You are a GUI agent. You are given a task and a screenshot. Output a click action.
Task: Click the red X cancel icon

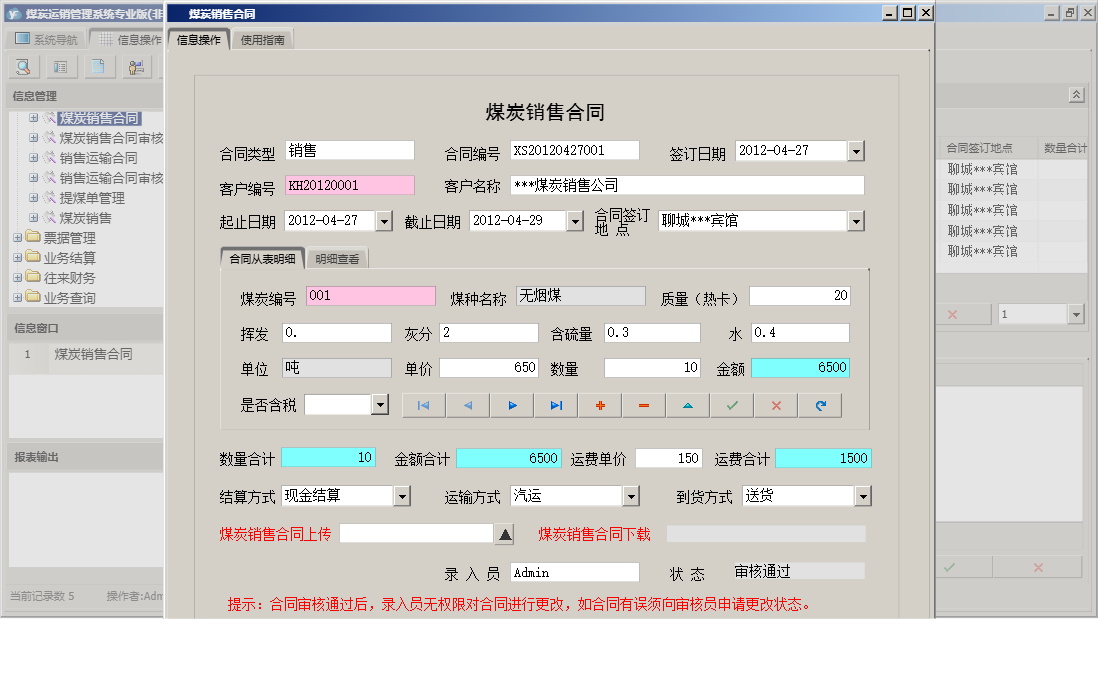[x=775, y=405]
